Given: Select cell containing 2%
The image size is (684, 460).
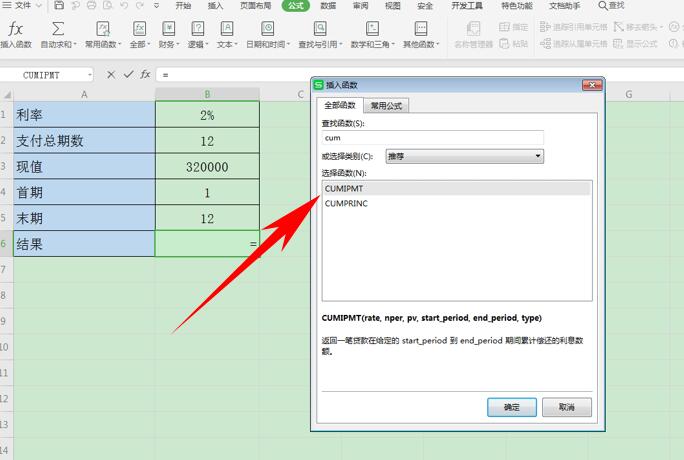Looking at the screenshot, I should (x=207, y=115).
